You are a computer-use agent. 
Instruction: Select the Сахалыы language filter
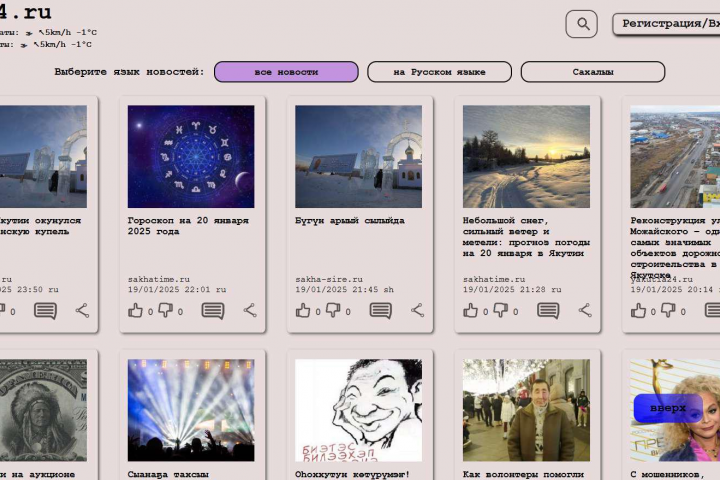pos(593,72)
